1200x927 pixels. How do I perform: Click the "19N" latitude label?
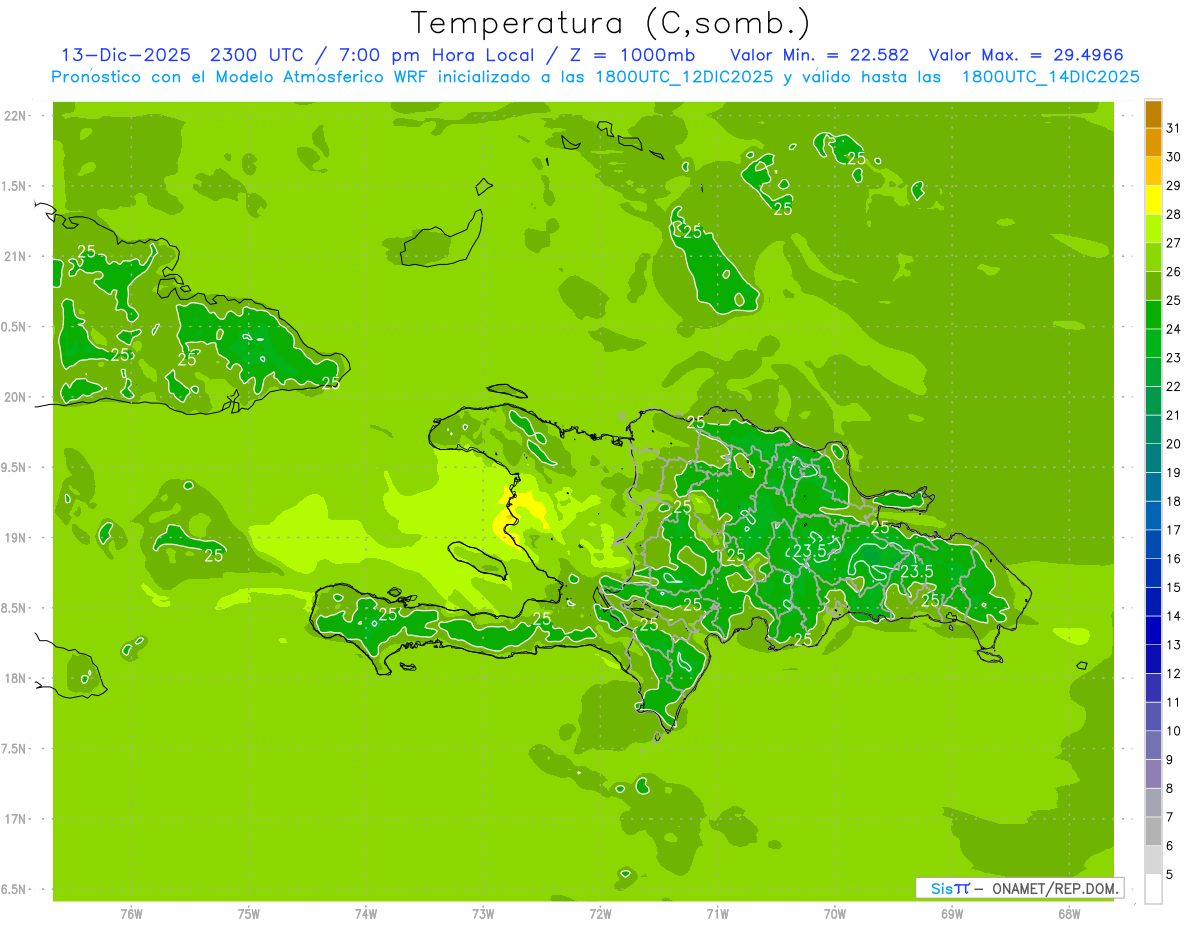tap(15, 538)
